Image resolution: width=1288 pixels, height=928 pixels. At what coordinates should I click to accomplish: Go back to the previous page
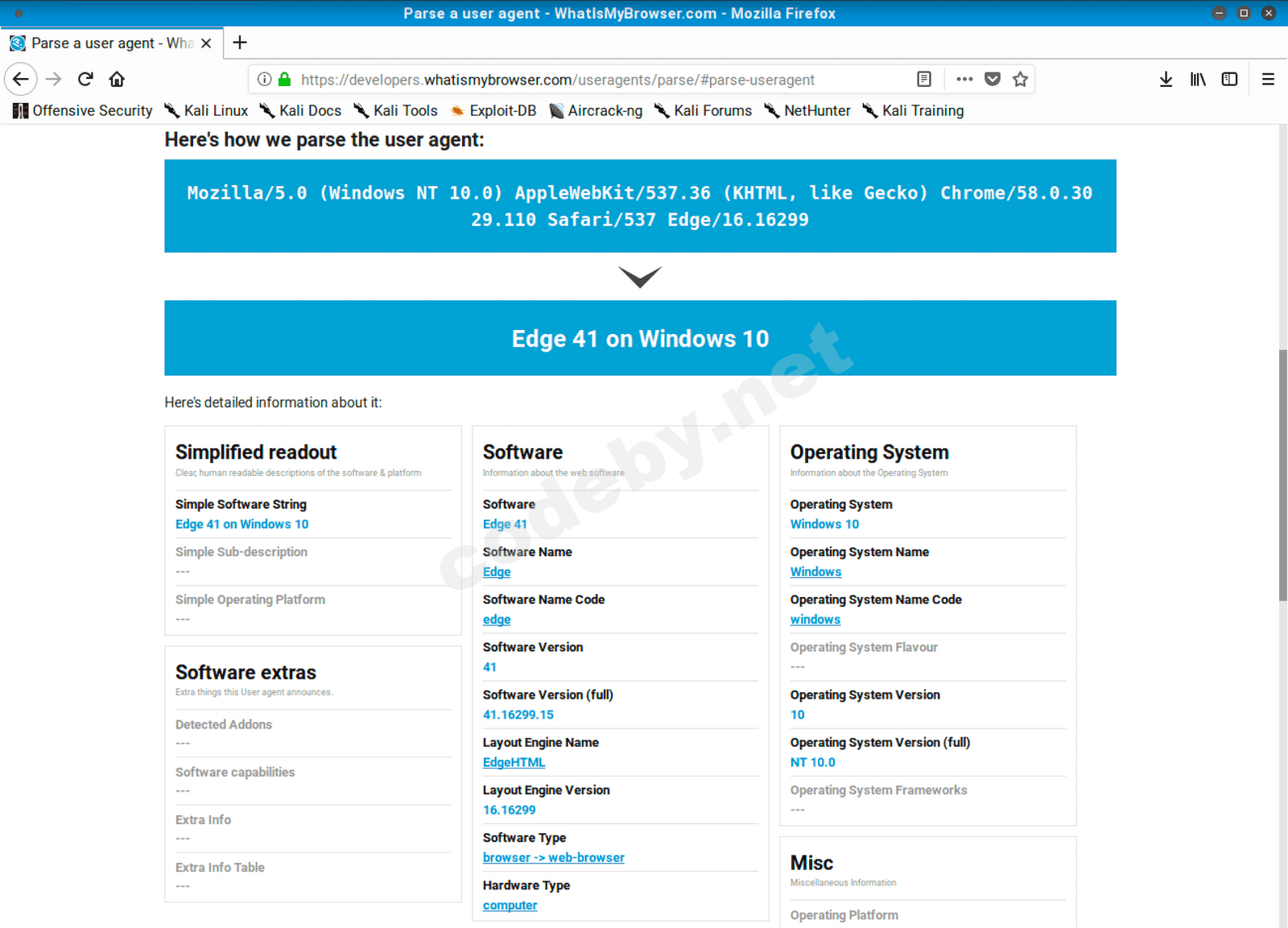pos(21,79)
